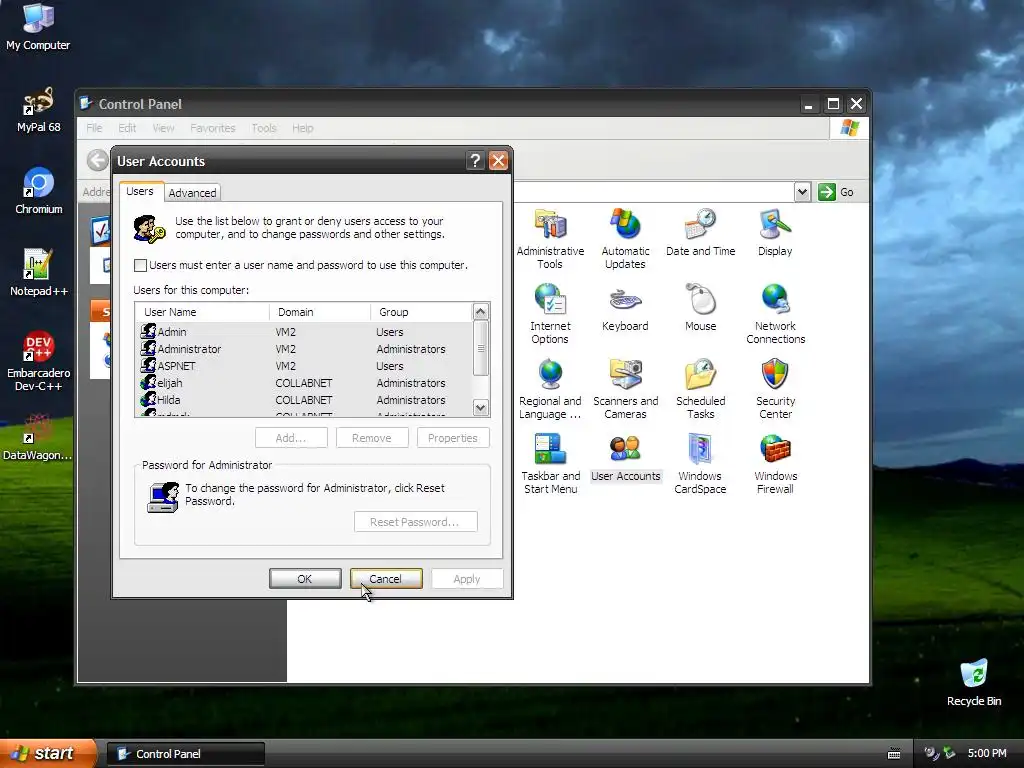1024x768 pixels.
Task: Click the Back arrow in Control Panel
Action: click(98, 160)
